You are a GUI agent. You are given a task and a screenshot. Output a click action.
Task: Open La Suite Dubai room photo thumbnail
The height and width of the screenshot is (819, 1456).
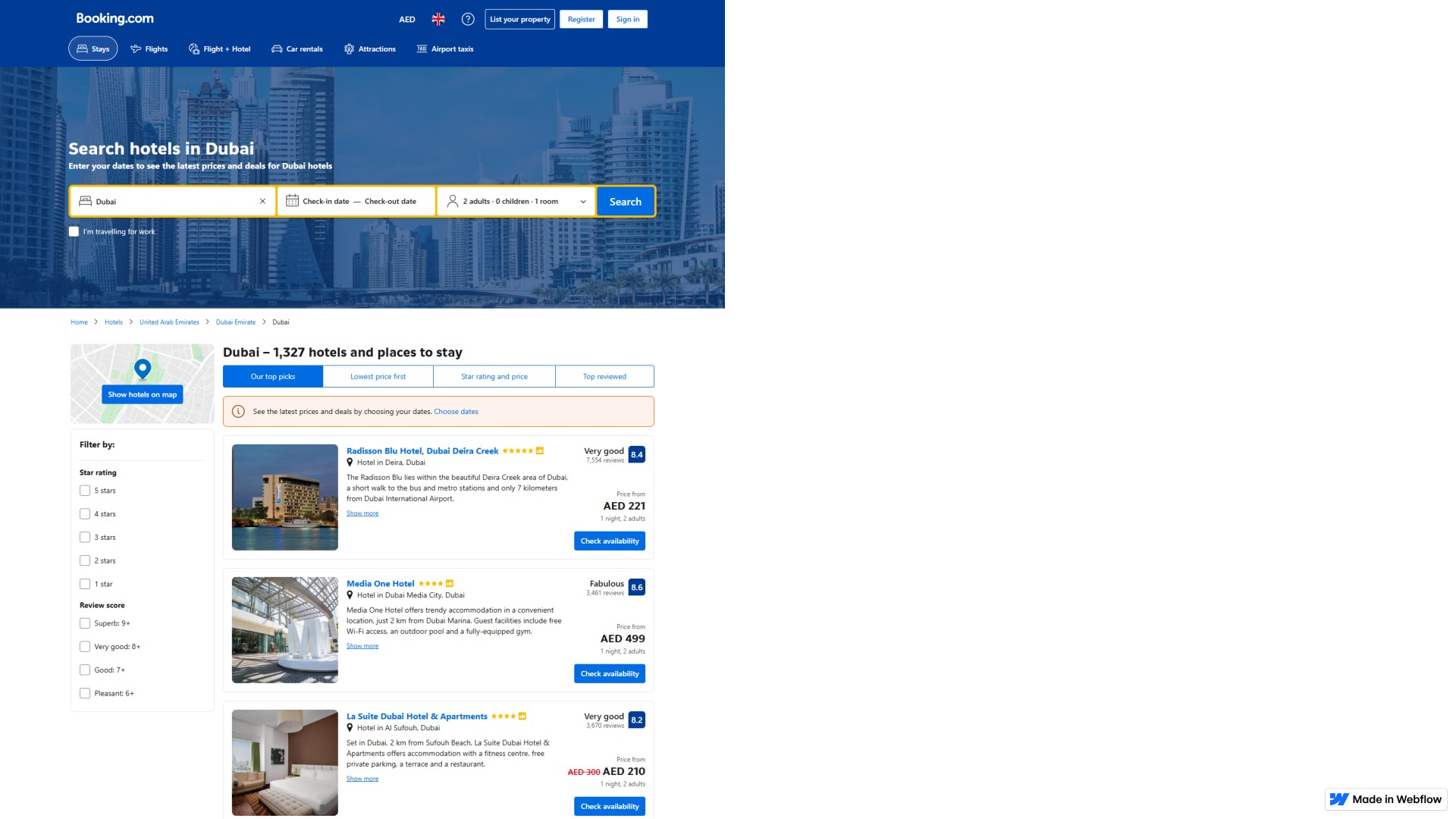pos(285,763)
